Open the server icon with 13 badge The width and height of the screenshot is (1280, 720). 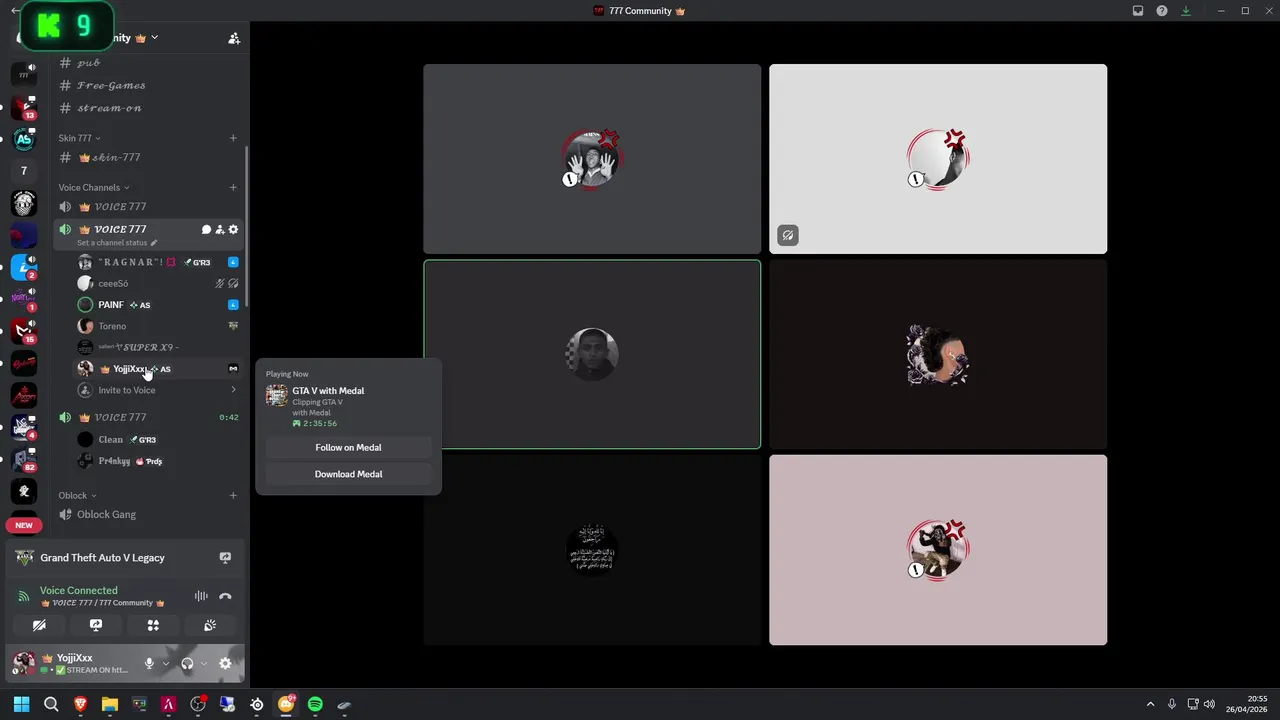(x=24, y=107)
